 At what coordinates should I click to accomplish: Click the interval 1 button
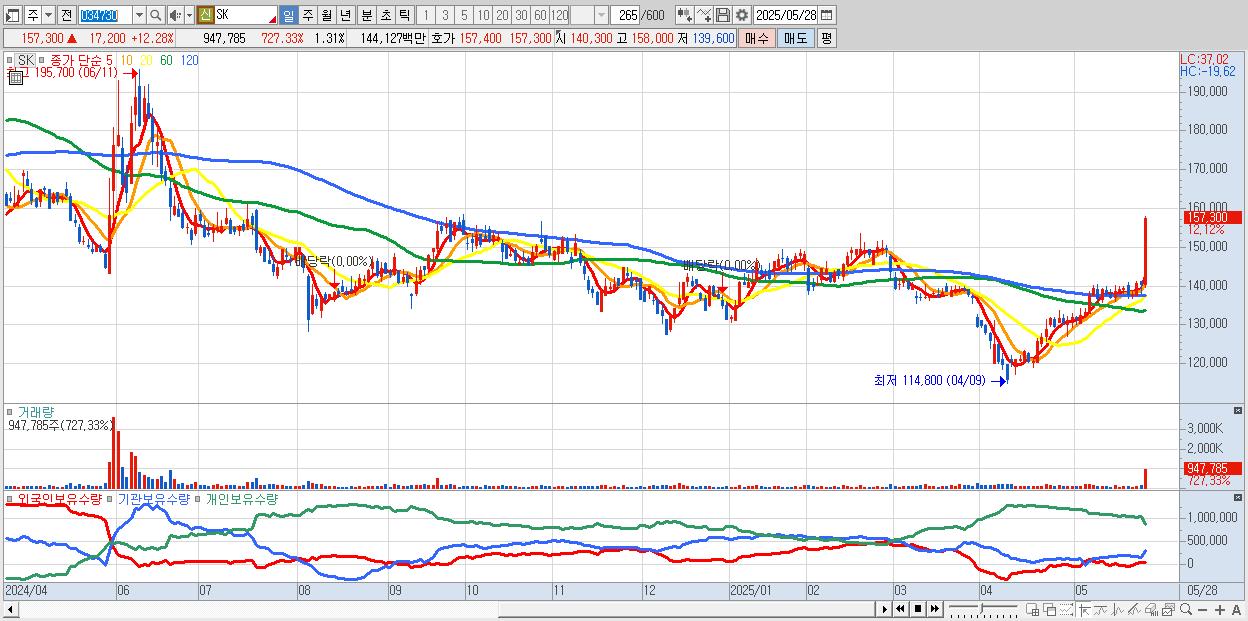pyautogui.click(x=425, y=15)
